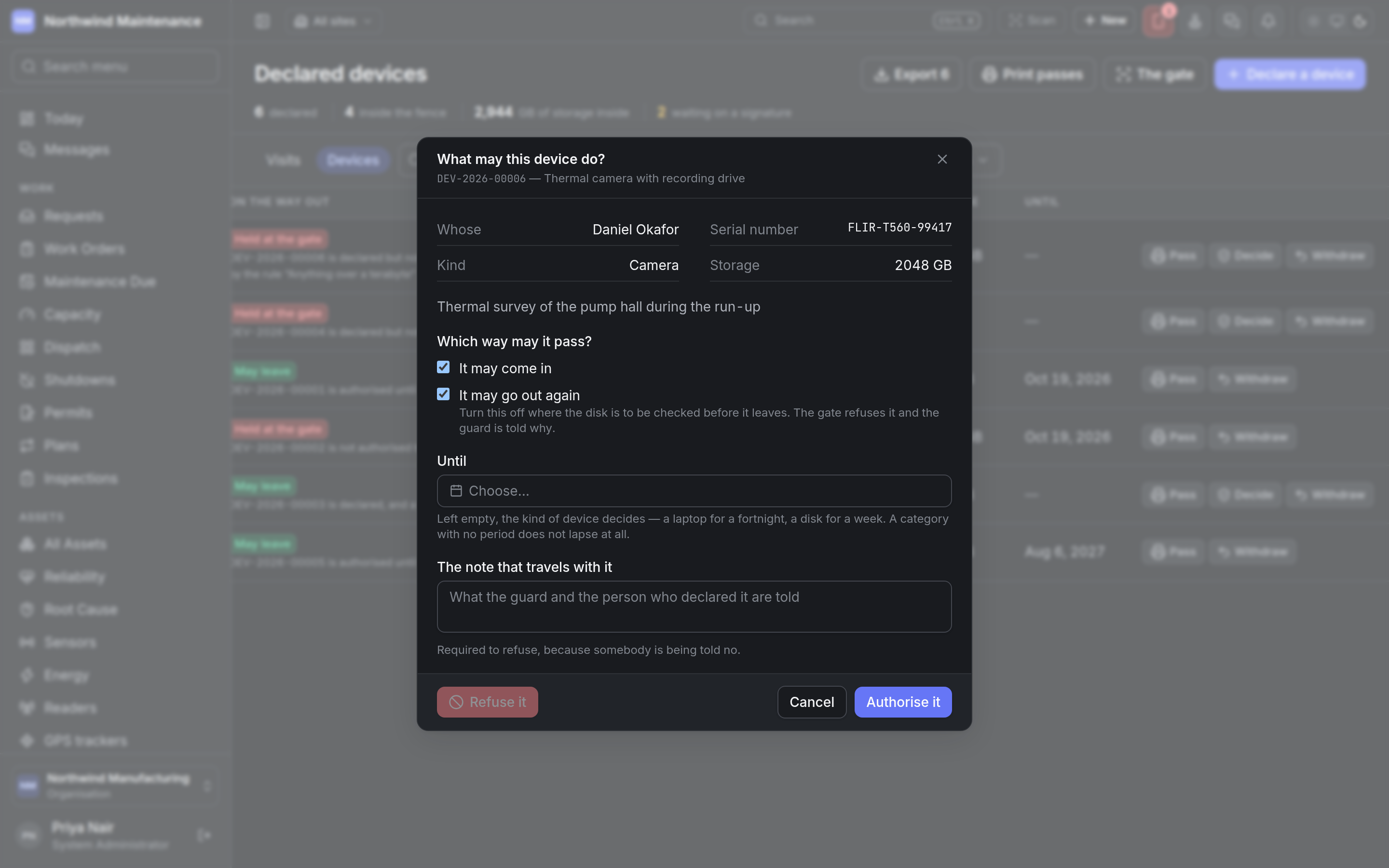Open All Assets in sidebar
The image size is (1389, 868).
(115, 543)
